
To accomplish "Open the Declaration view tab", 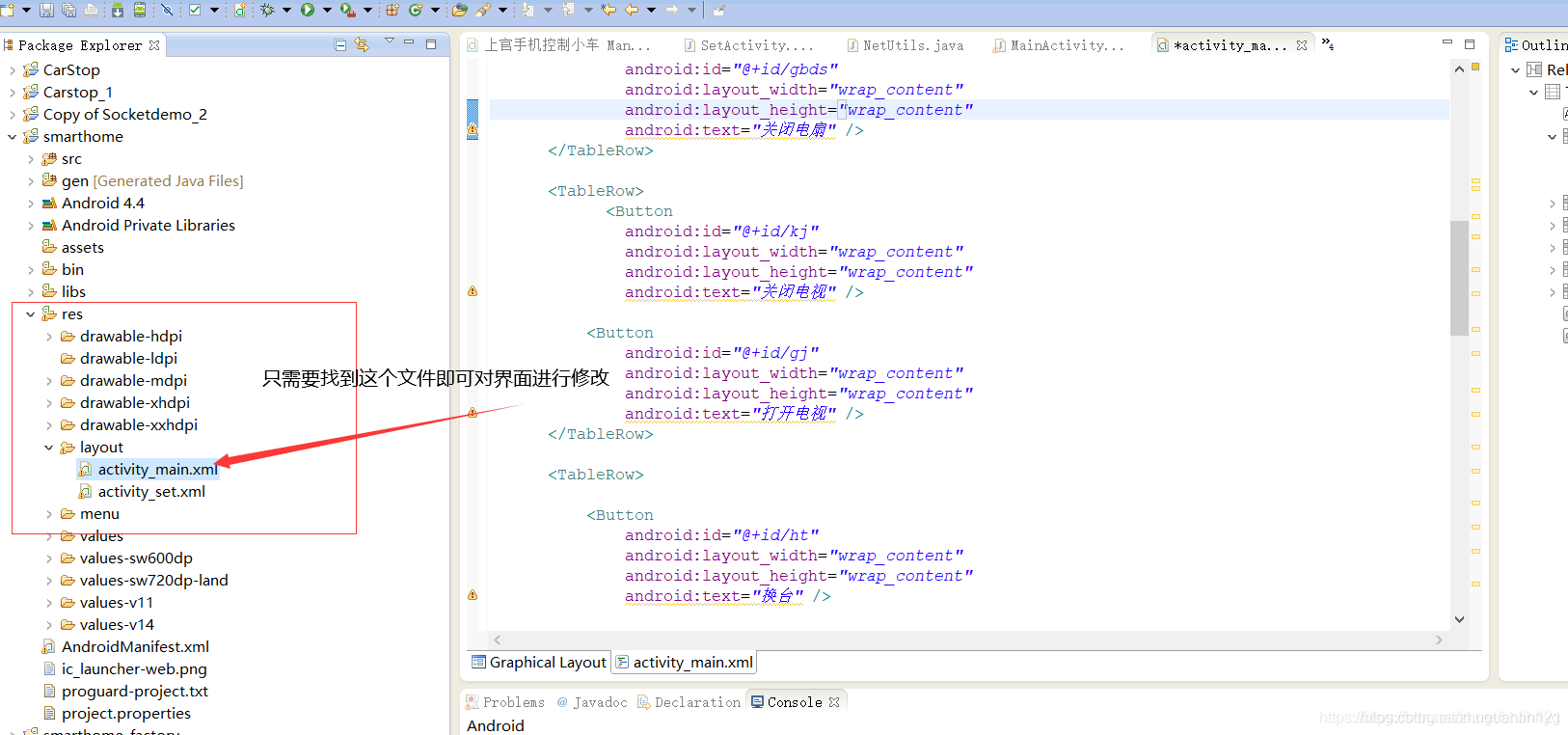I will [x=689, y=702].
